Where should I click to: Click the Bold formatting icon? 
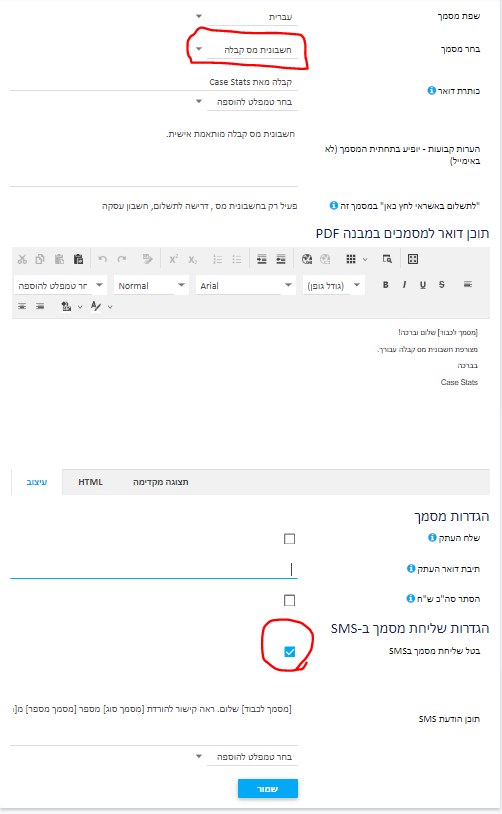point(386,284)
